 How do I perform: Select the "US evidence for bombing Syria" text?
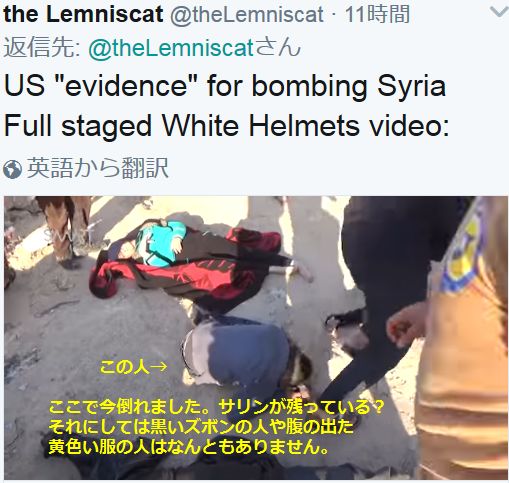tap(225, 86)
